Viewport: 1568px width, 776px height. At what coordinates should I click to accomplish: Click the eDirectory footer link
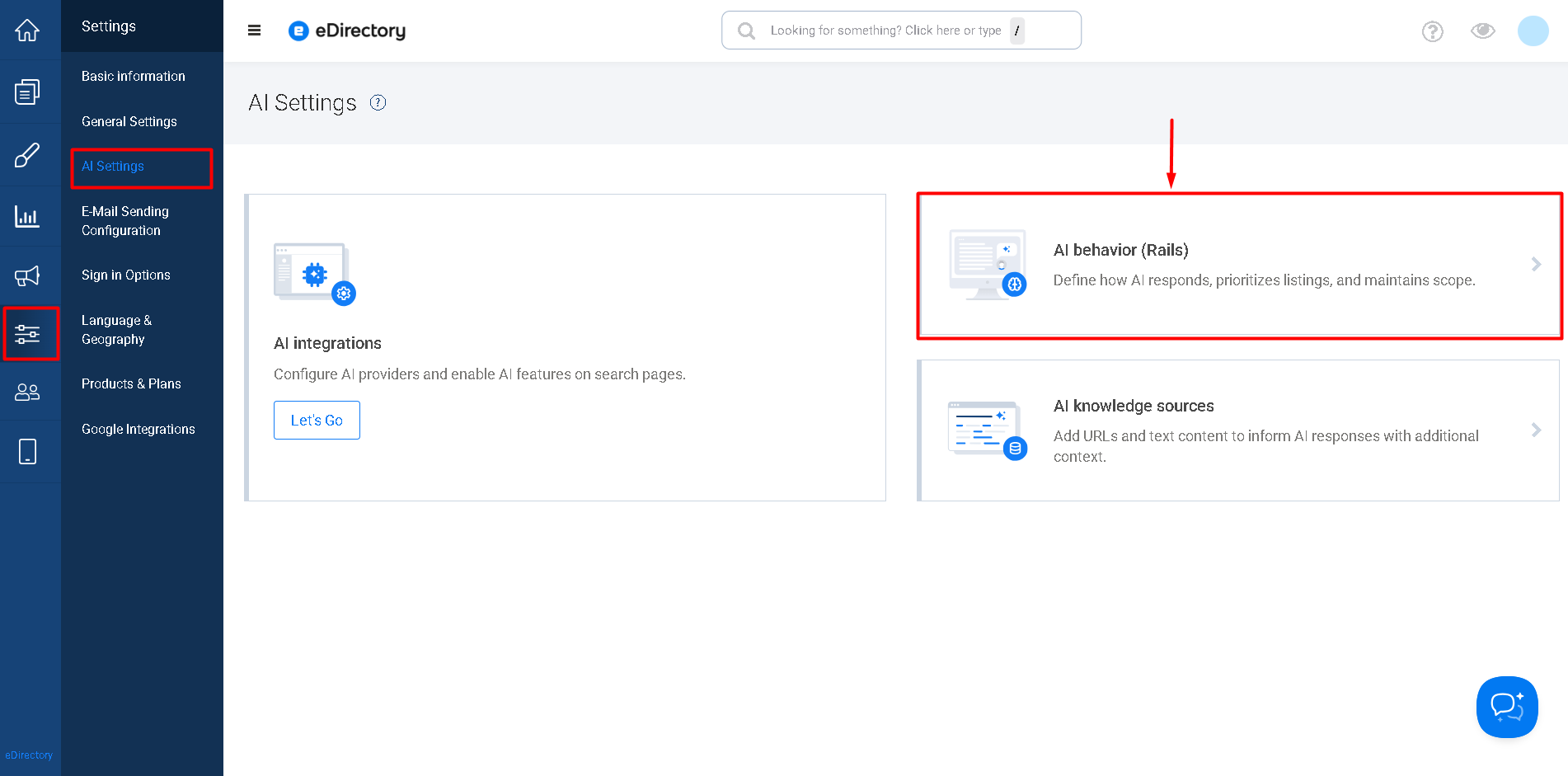coord(29,755)
